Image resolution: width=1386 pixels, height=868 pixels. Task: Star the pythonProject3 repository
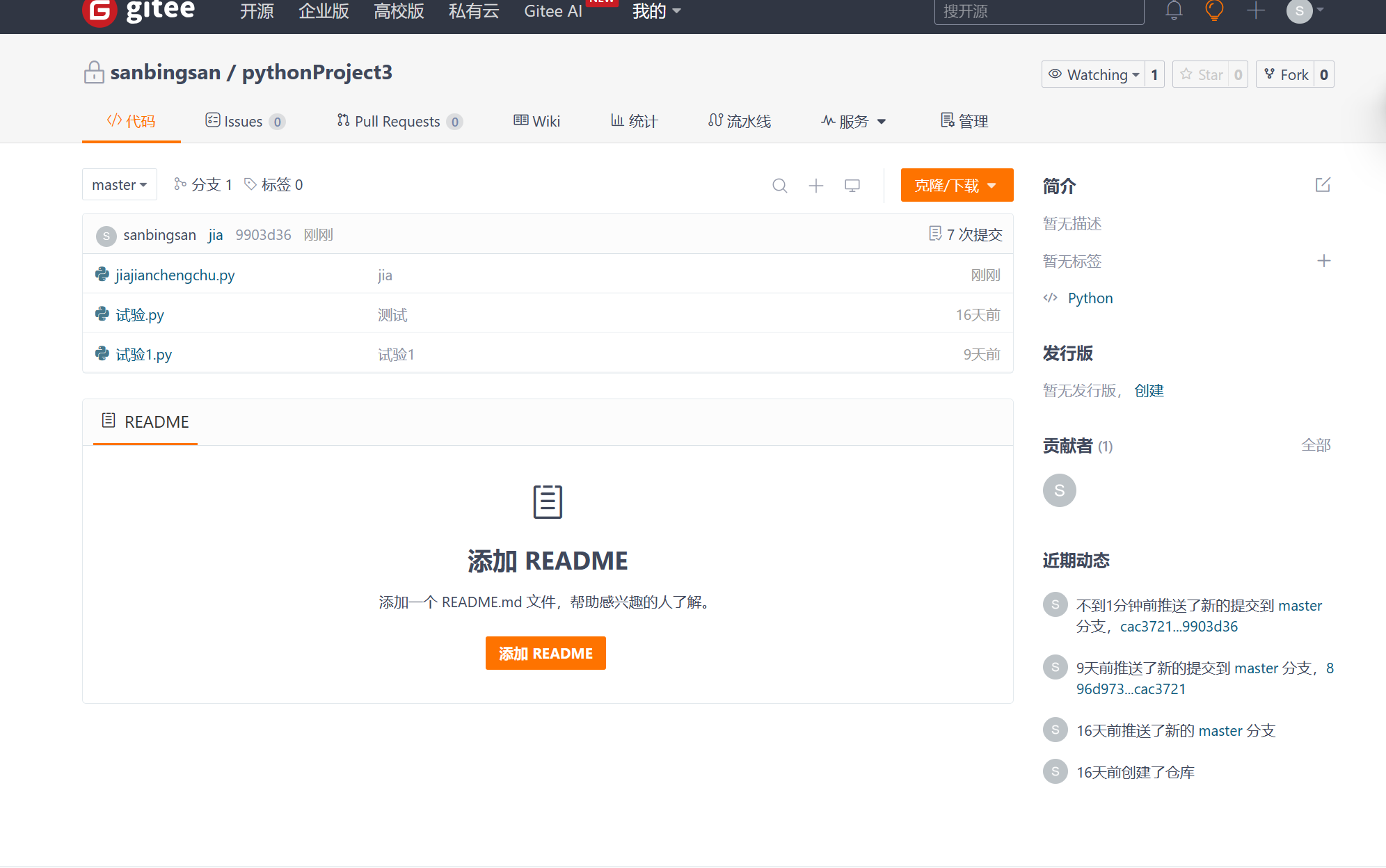click(x=1202, y=74)
